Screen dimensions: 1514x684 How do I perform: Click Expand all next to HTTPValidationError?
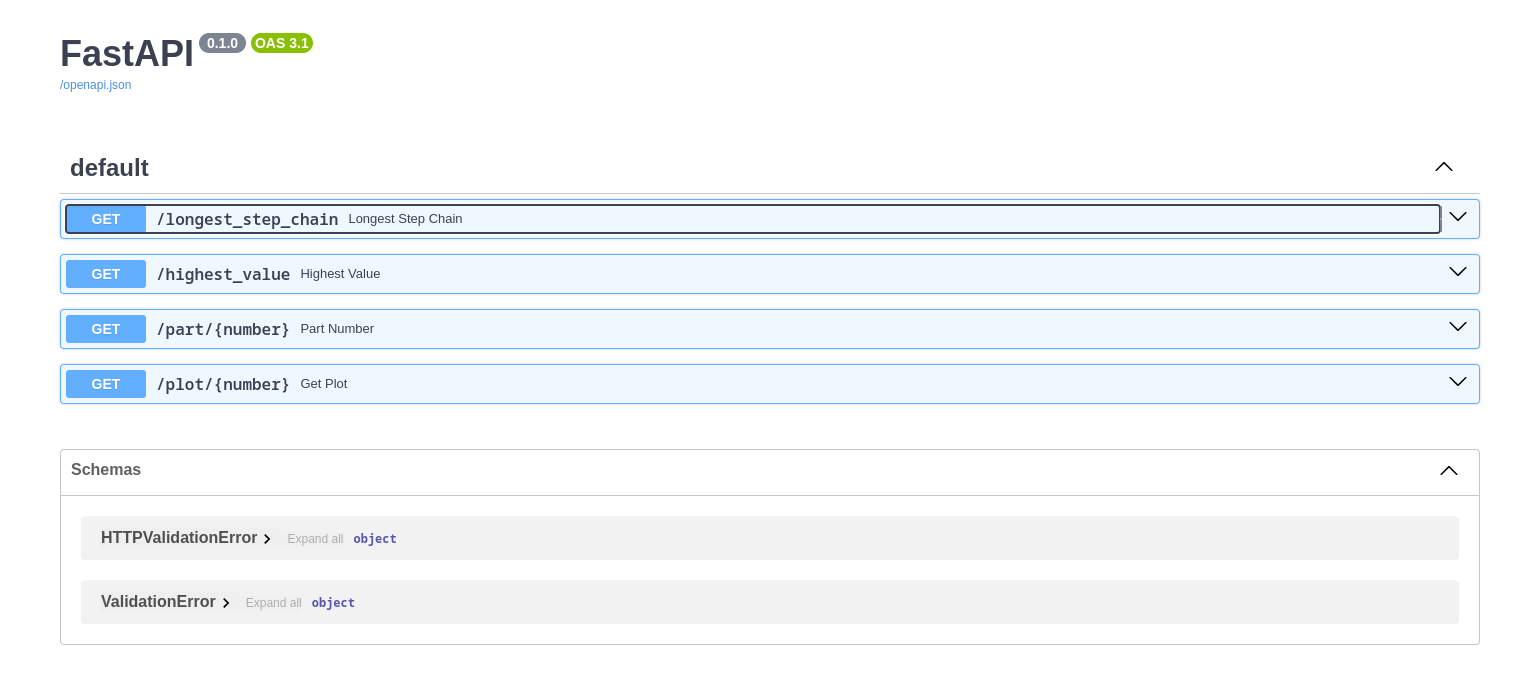point(315,539)
